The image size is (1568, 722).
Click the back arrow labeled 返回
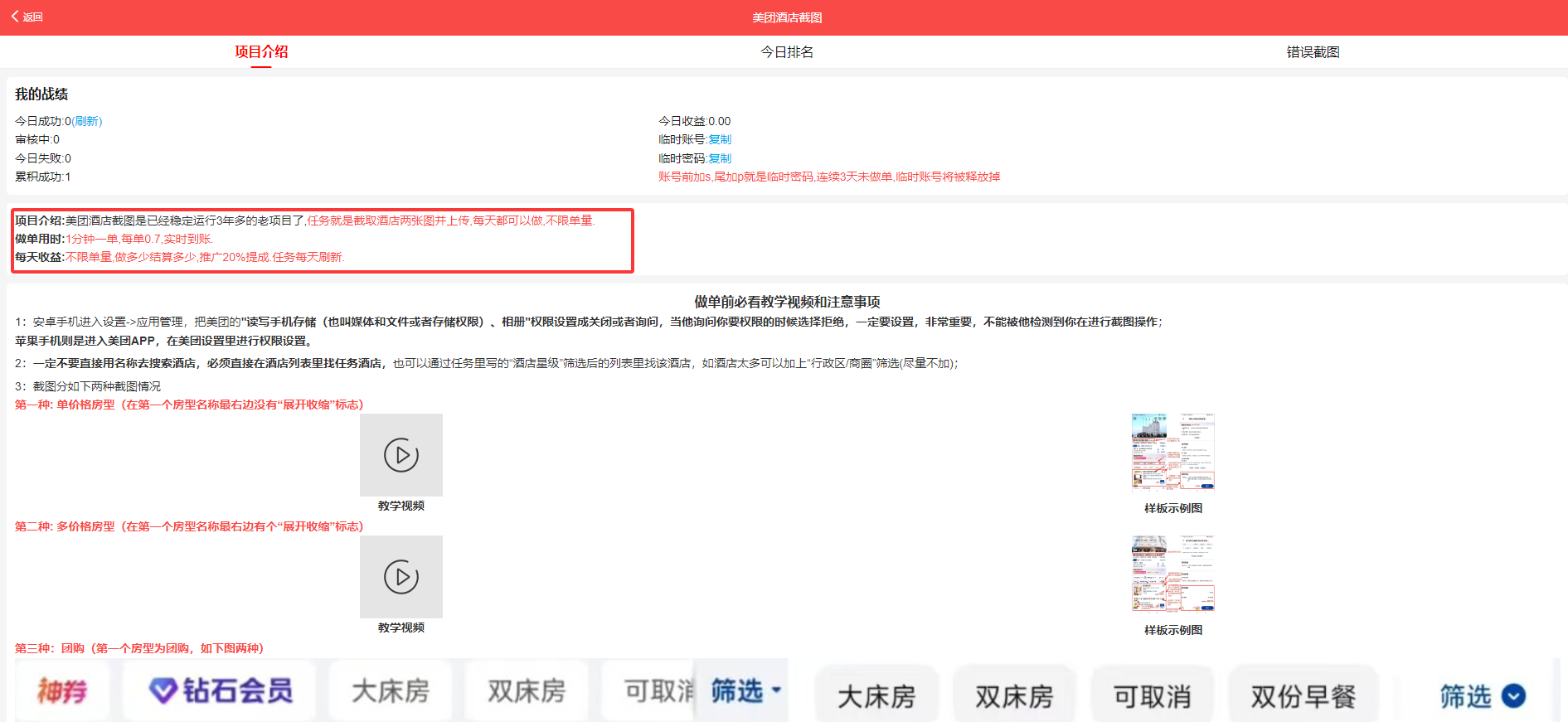[x=27, y=17]
